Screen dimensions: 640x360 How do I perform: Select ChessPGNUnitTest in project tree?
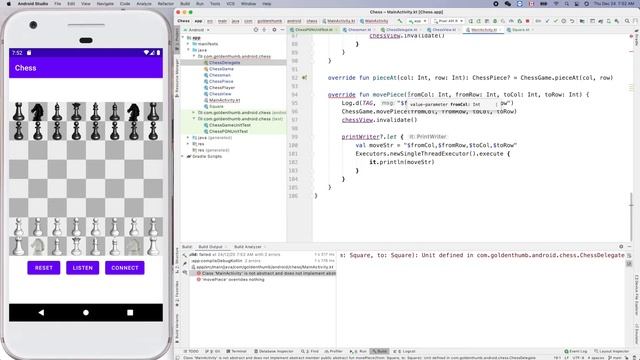(x=228, y=131)
